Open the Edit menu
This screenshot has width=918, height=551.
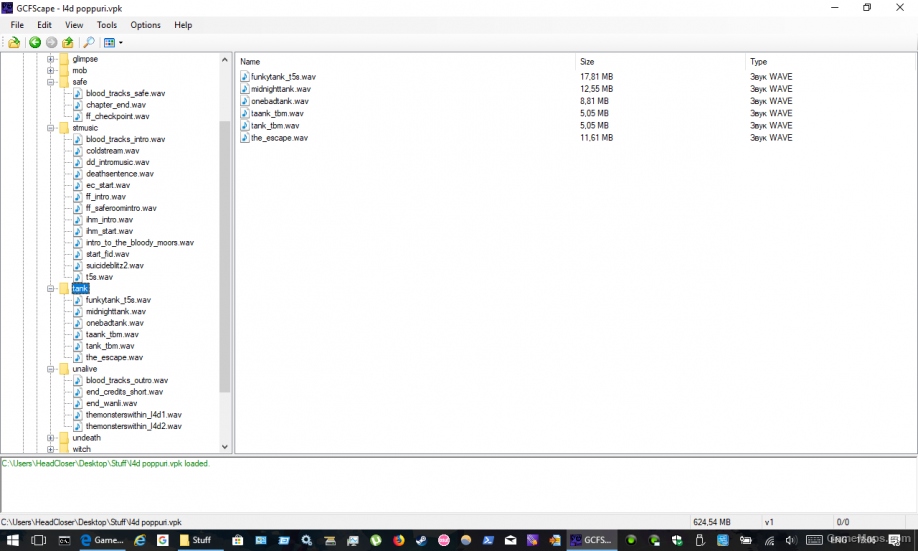pyautogui.click(x=44, y=25)
